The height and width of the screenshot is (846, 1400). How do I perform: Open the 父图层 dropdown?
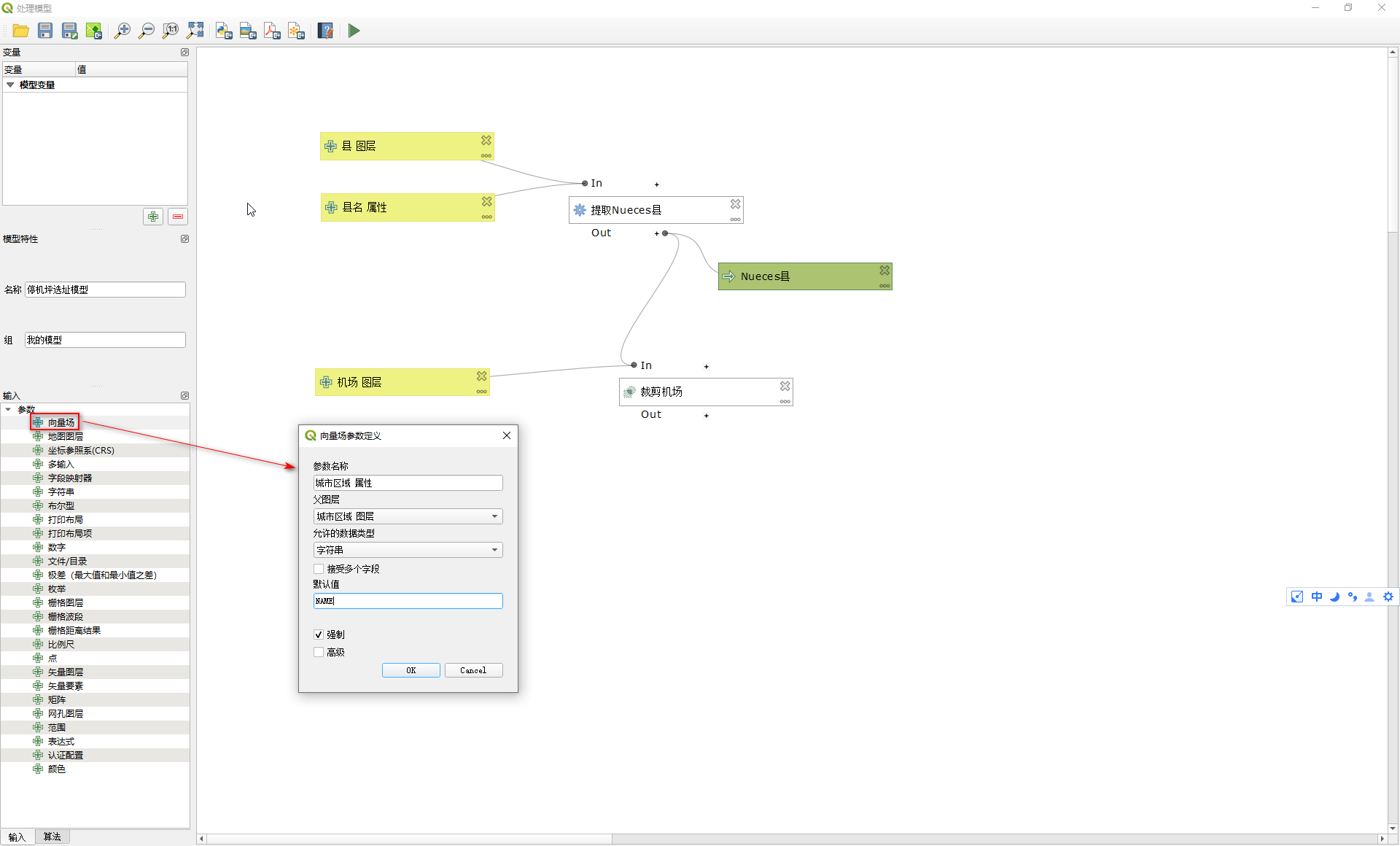[408, 516]
